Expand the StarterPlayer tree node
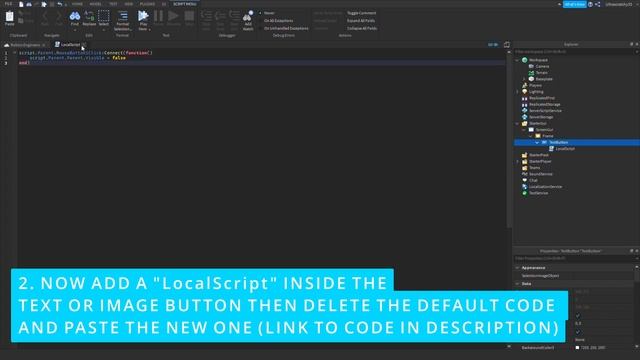The image size is (640, 360). 518,162
